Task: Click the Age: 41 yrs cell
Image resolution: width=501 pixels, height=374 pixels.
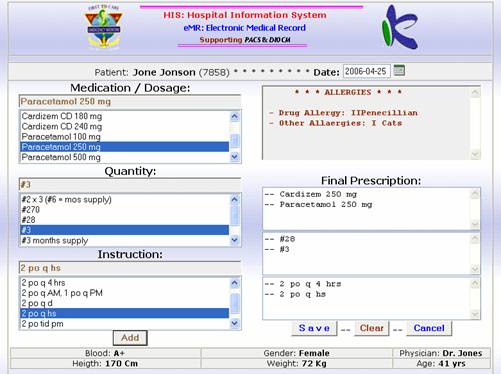Action: [x=441, y=364]
